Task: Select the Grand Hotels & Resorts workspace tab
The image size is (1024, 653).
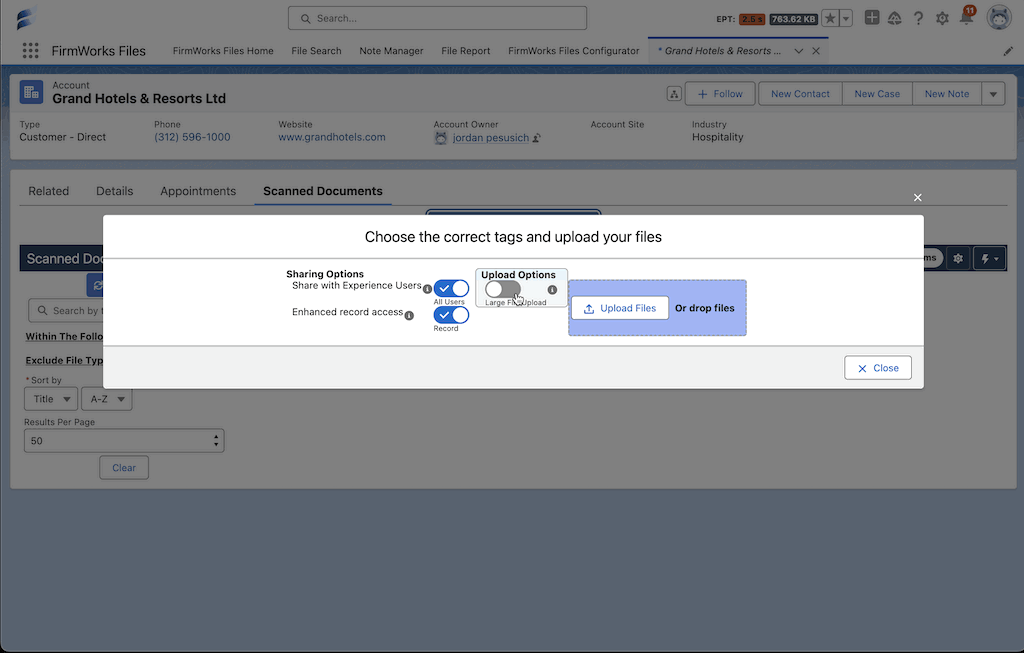Action: tap(720, 51)
